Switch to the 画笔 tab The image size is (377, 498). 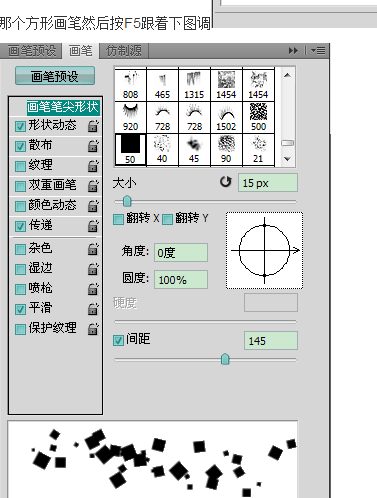coord(80,51)
